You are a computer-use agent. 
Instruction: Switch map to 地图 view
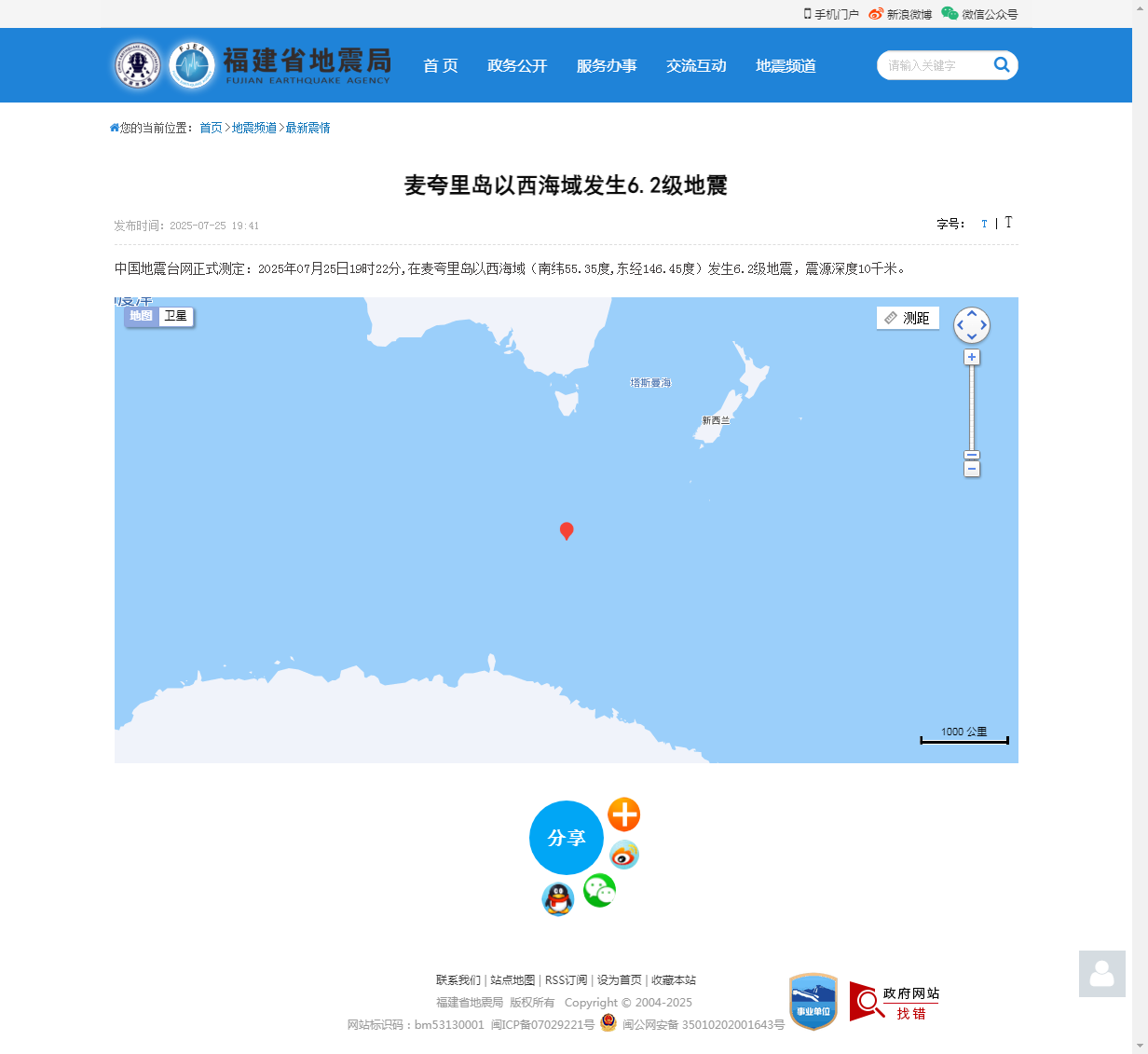coord(141,316)
